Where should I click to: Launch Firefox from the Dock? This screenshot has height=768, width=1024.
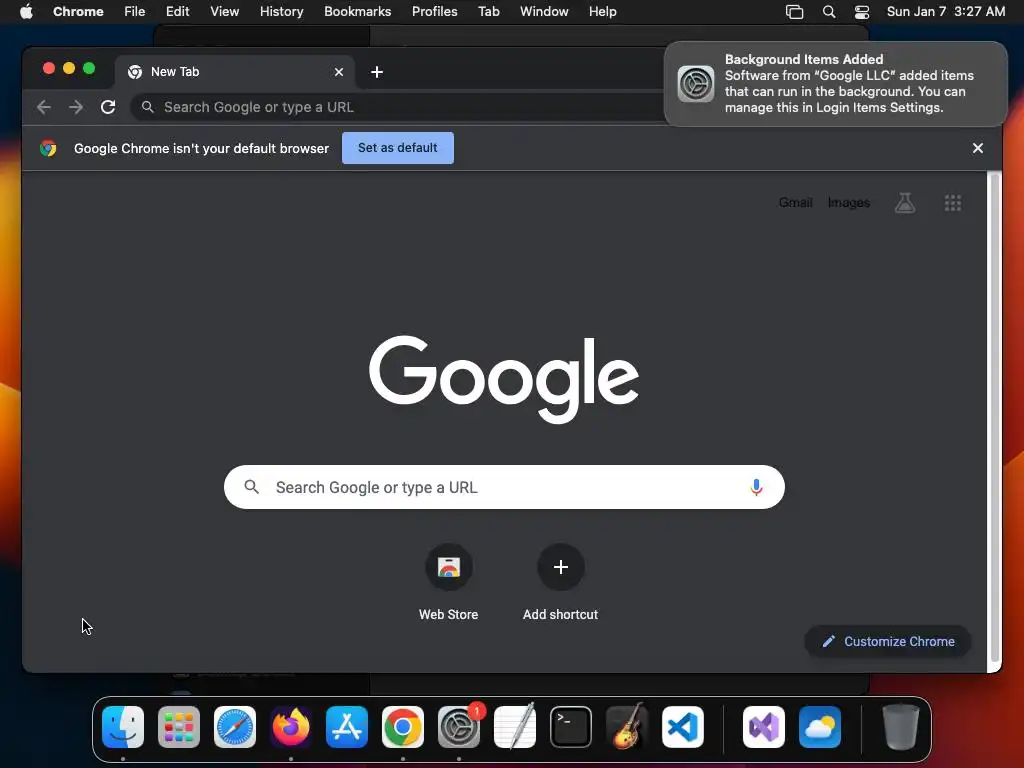291,727
